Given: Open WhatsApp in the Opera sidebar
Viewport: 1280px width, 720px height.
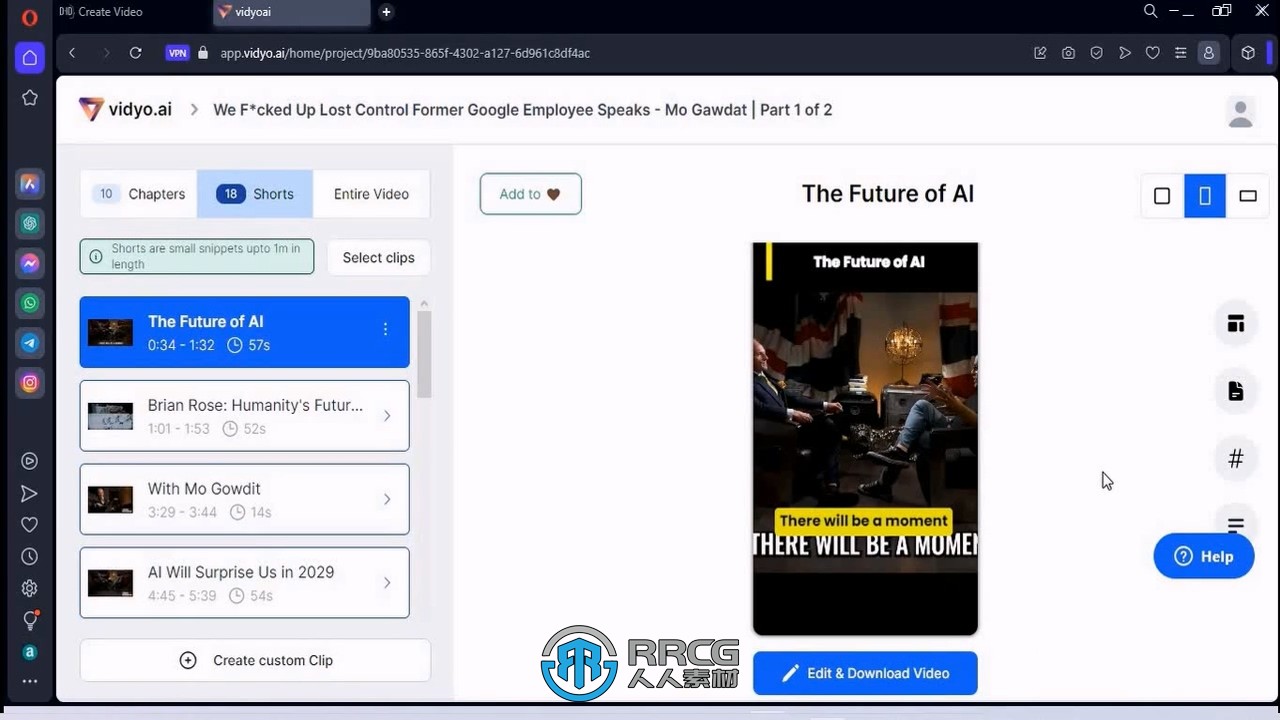Looking at the screenshot, I should pyautogui.click(x=30, y=303).
